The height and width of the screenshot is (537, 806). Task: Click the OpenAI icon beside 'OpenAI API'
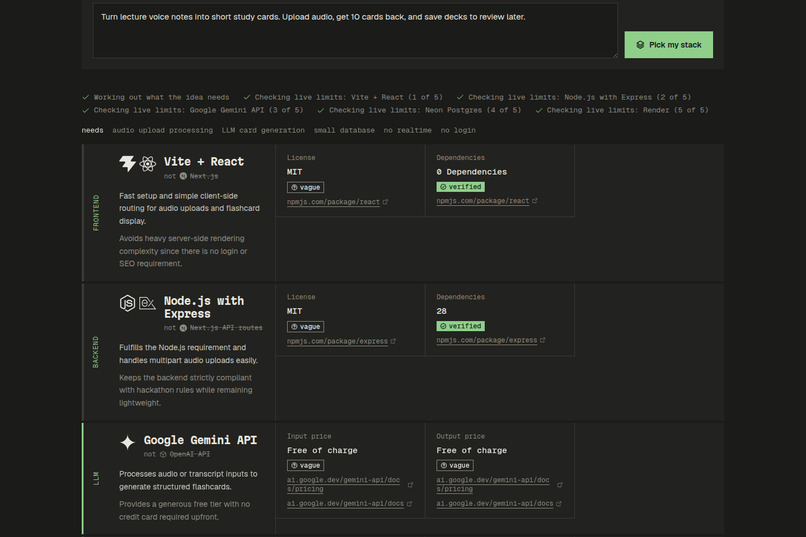pos(163,454)
